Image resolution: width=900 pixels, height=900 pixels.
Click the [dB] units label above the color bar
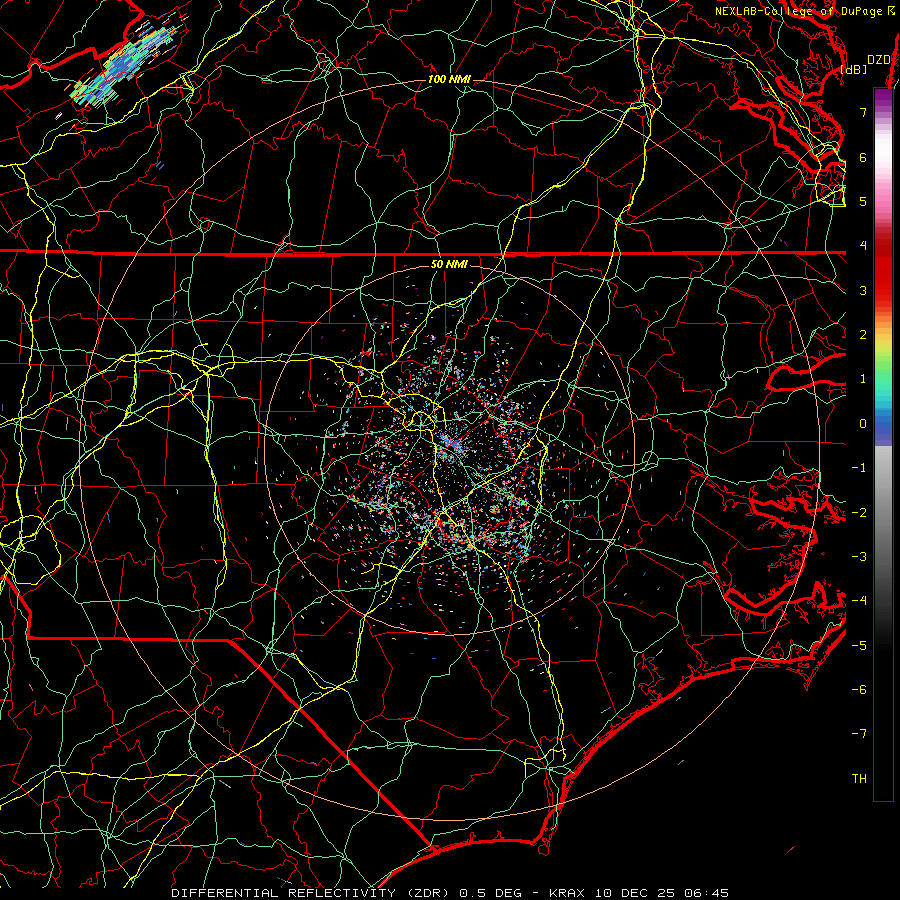click(x=854, y=70)
